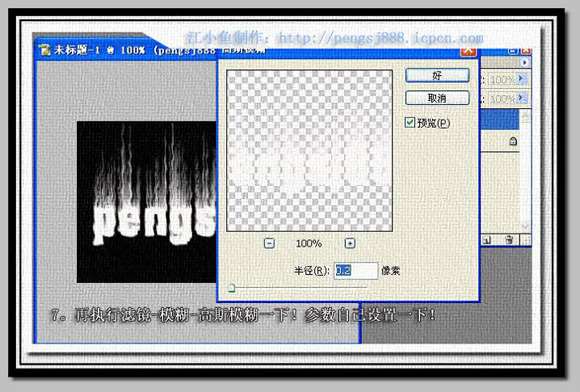The width and height of the screenshot is (580, 392).
Task: Confirm the Gaussian blur with 好 button
Action: 437,75
